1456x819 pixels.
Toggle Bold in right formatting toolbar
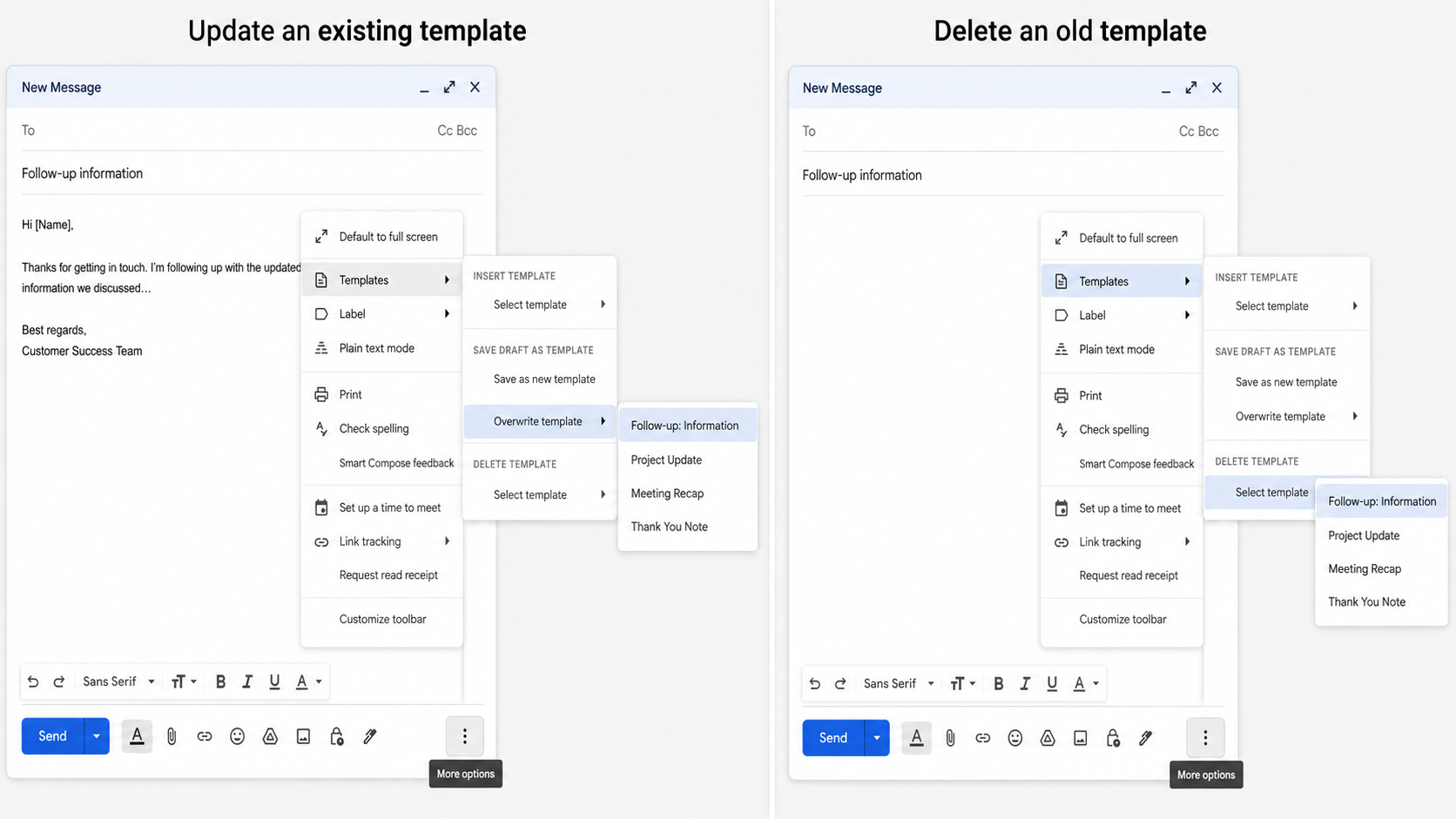[x=999, y=683]
